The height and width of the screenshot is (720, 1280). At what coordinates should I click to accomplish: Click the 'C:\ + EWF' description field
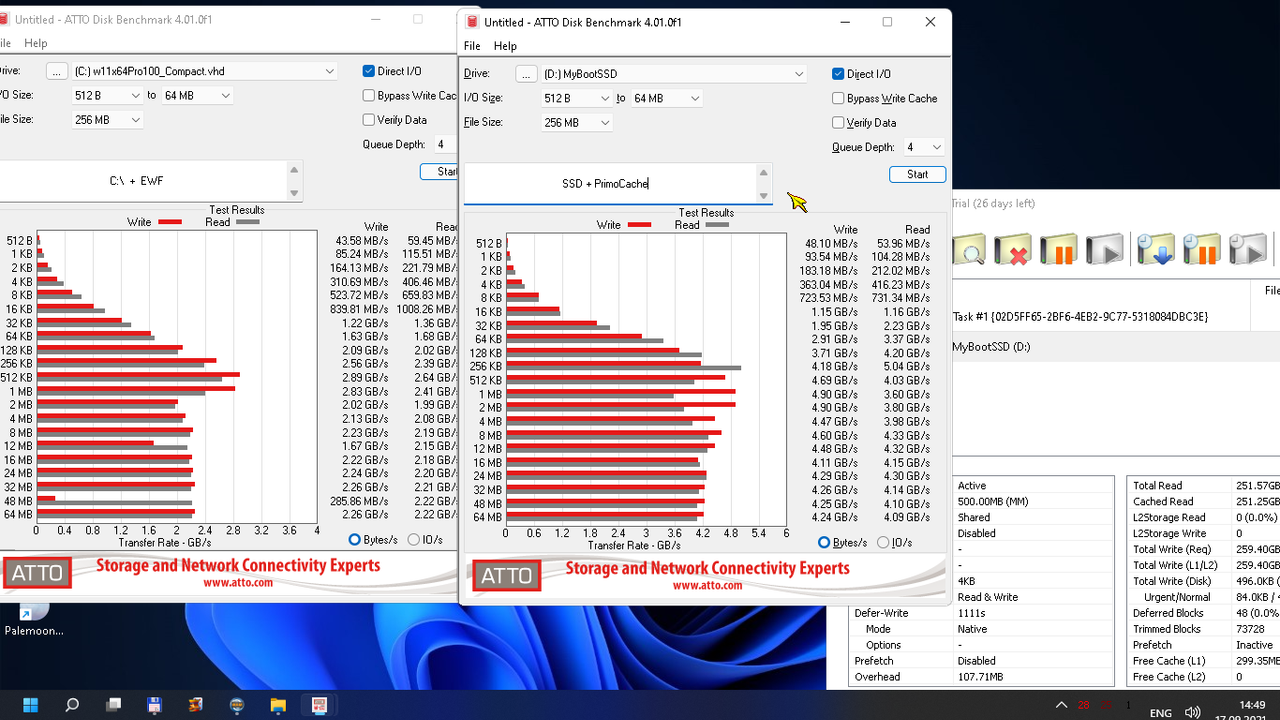(x=143, y=181)
